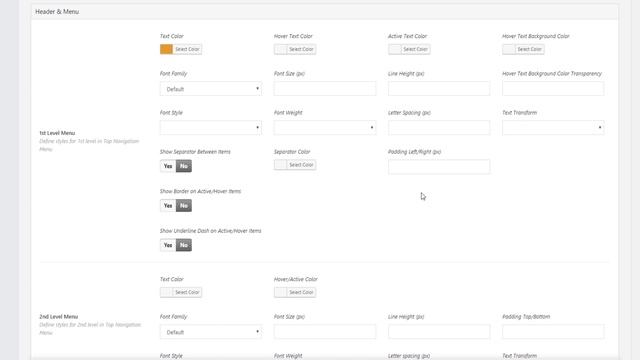Set Show Underline Dash on Active/Hover to Yes
The width and height of the screenshot is (640, 360).
click(168, 245)
